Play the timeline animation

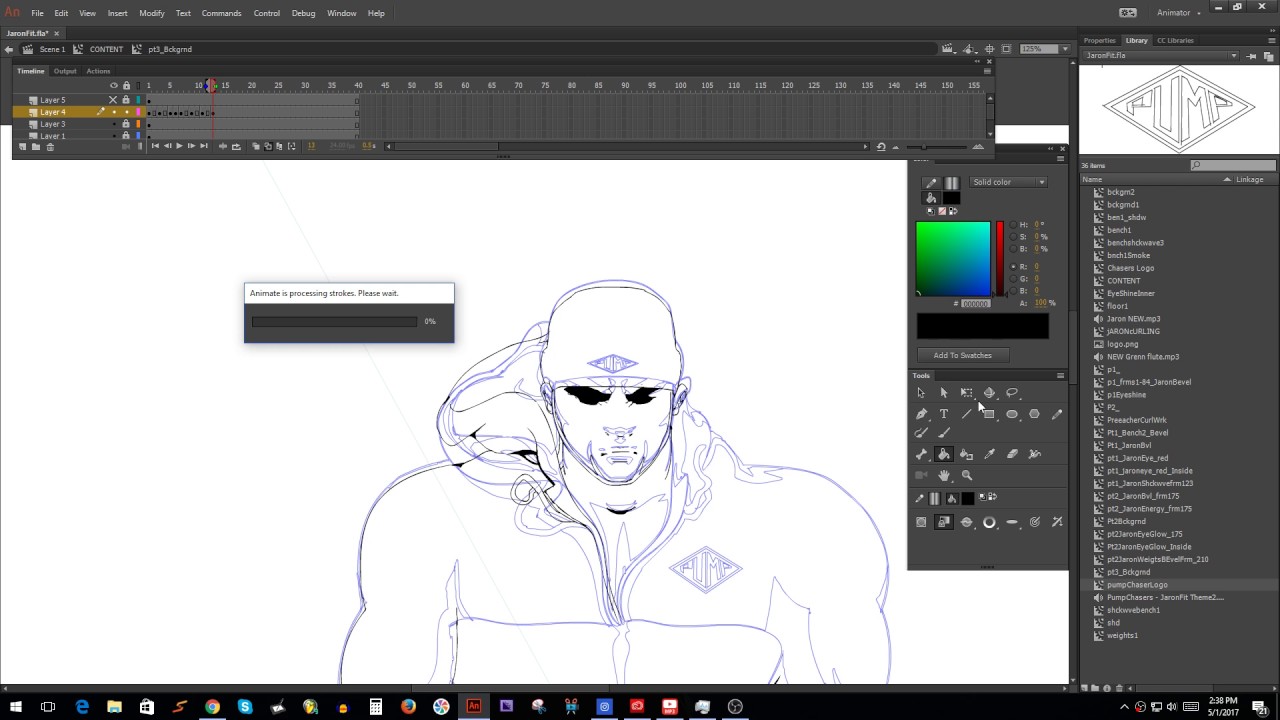[x=179, y=147]
